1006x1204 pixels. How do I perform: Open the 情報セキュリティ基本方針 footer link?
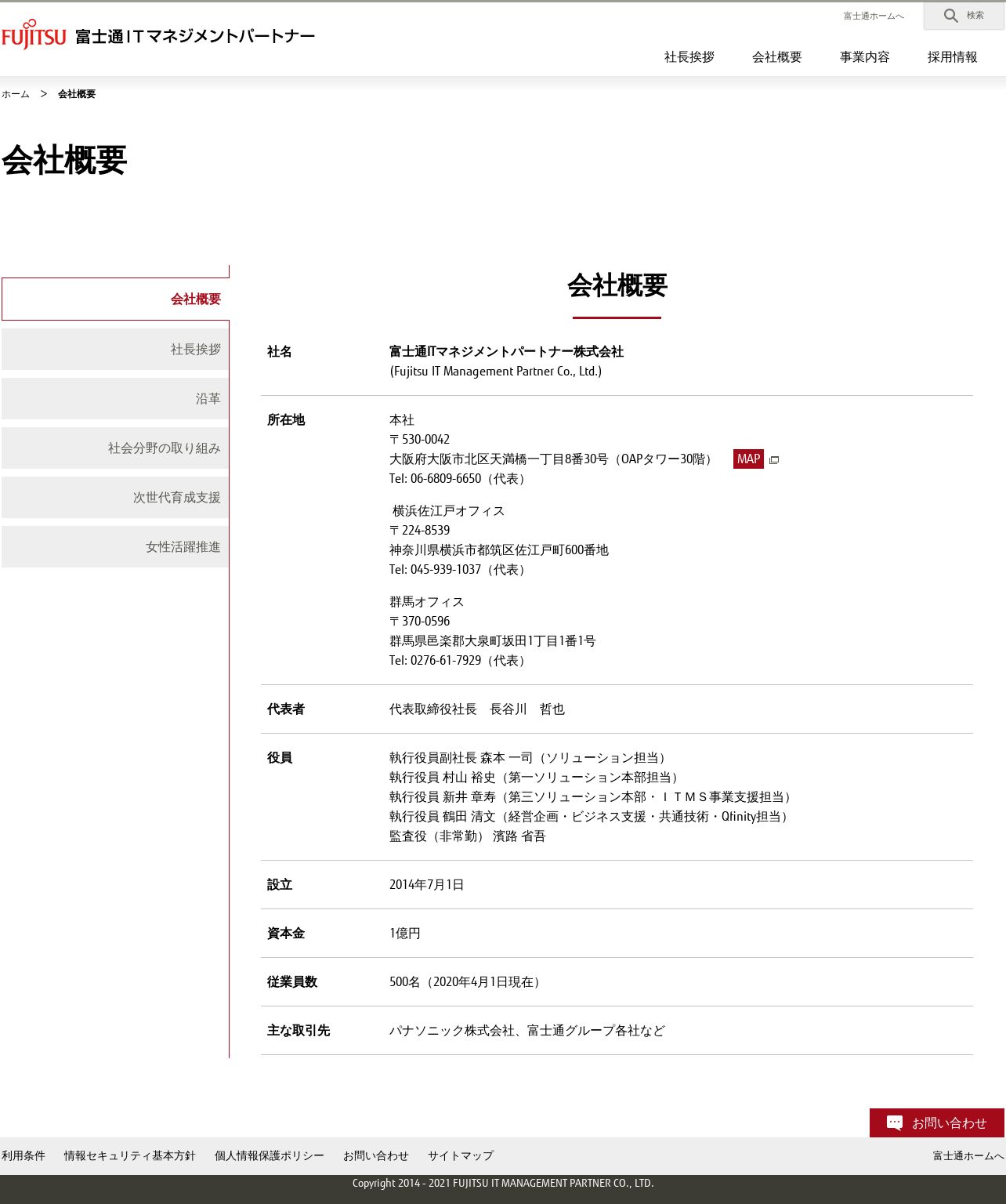point(130,1155)
